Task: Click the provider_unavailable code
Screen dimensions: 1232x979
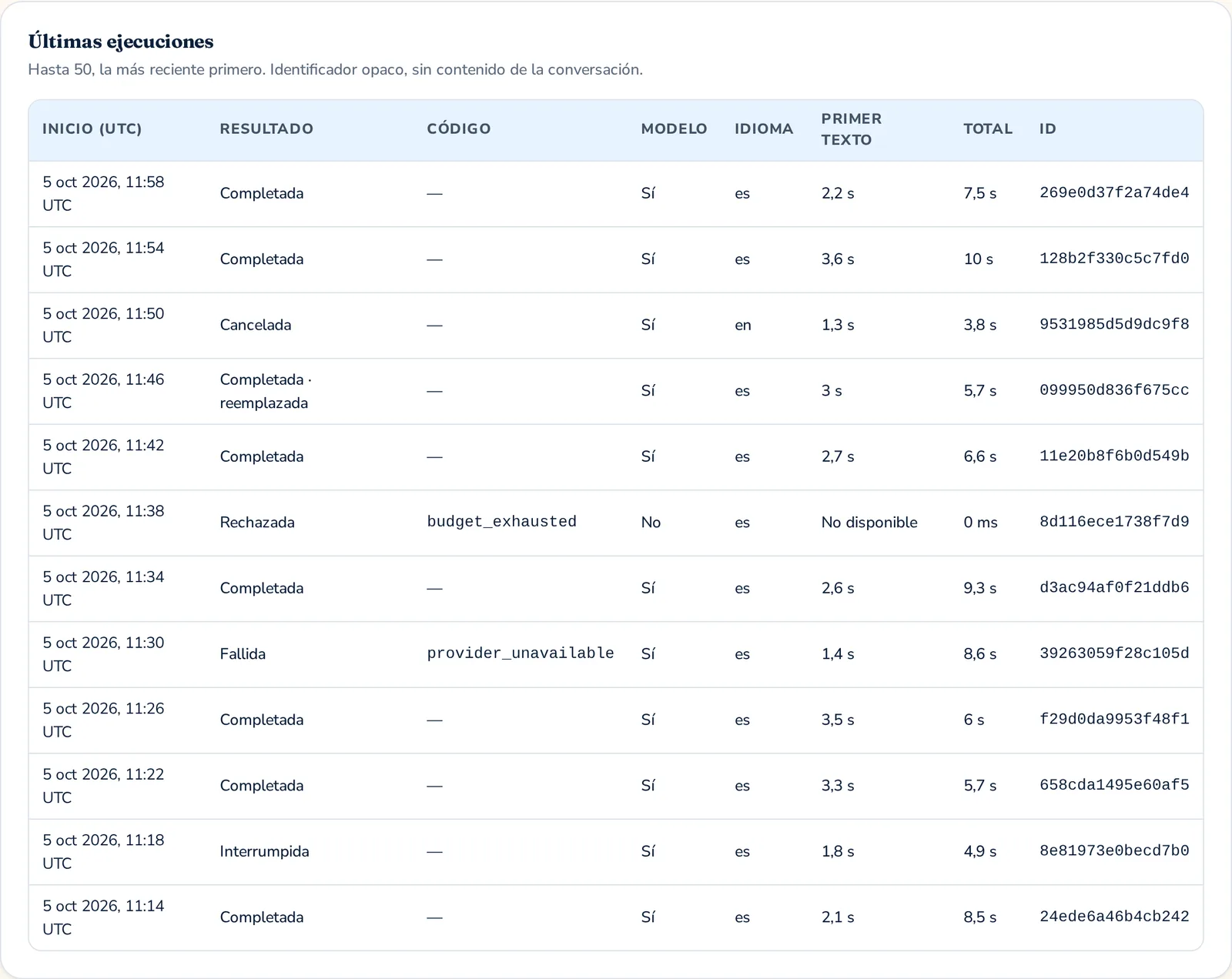Action: point(521,653)
